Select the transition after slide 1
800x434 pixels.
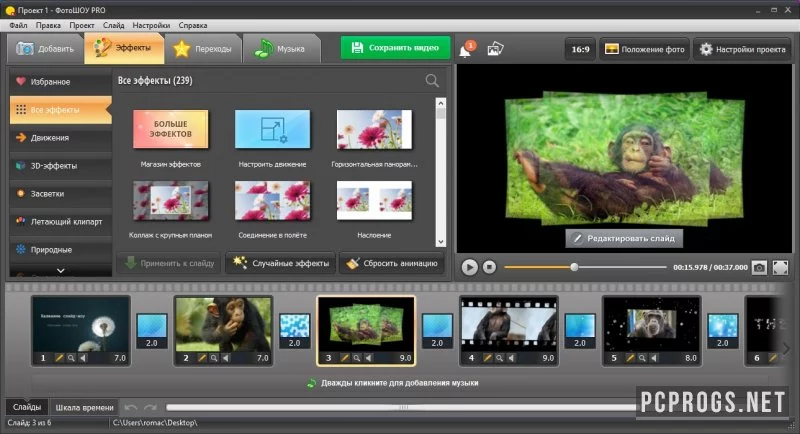152,330
